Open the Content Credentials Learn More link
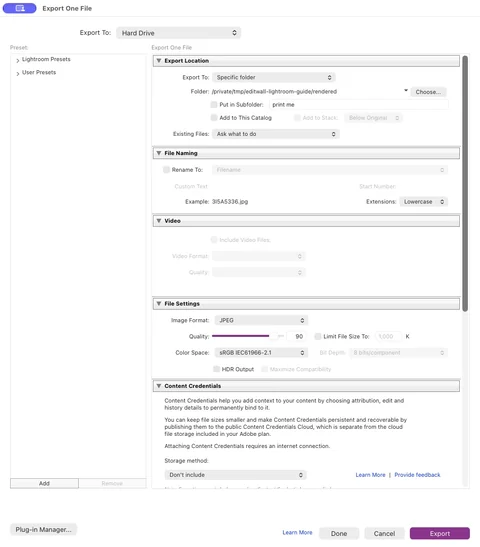This screenshot has height=547, width=480. coord(370,475)
